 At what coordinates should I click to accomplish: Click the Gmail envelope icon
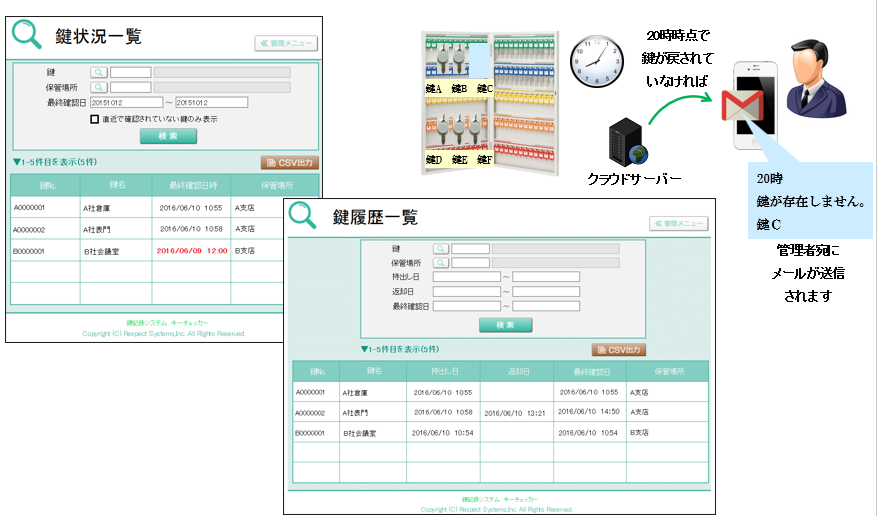[x=742, y=106]
